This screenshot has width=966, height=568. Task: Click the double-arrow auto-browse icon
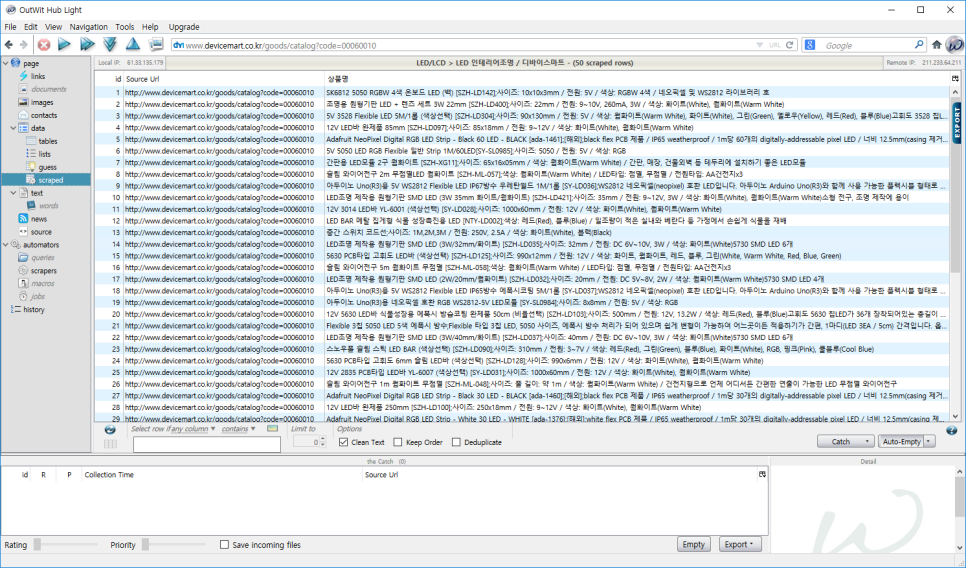87,44
